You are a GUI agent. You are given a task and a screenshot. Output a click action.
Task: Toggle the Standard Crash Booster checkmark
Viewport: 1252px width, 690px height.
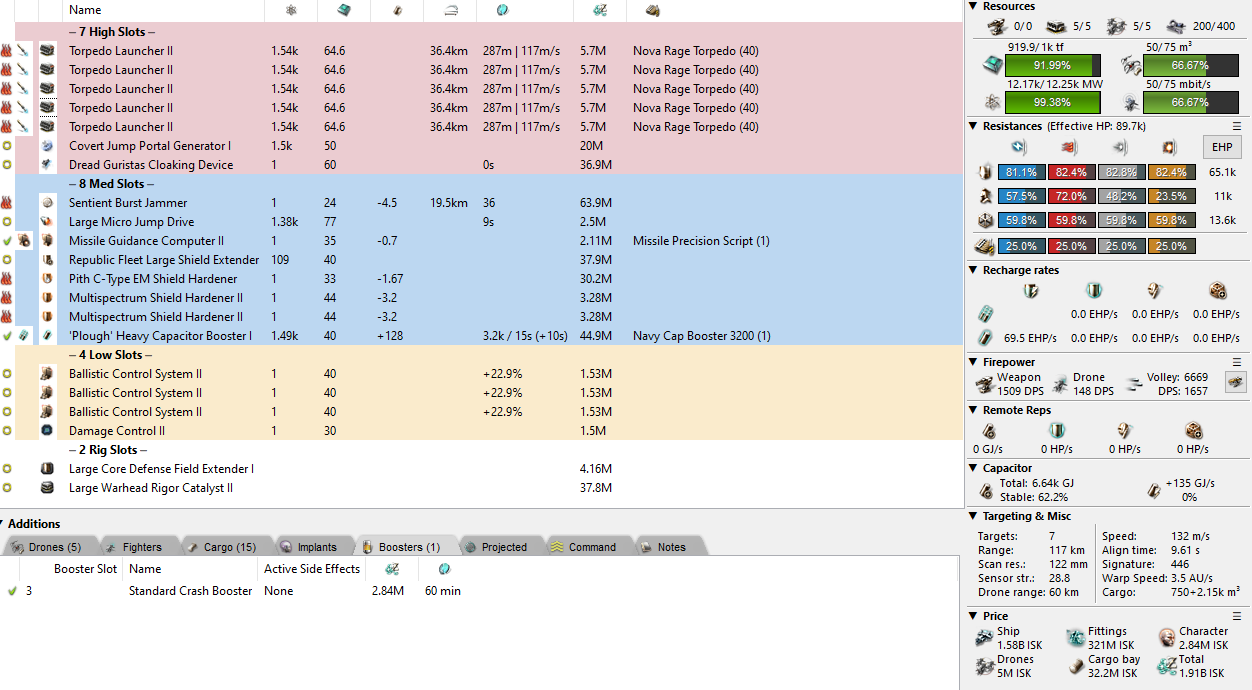(12, 591)
